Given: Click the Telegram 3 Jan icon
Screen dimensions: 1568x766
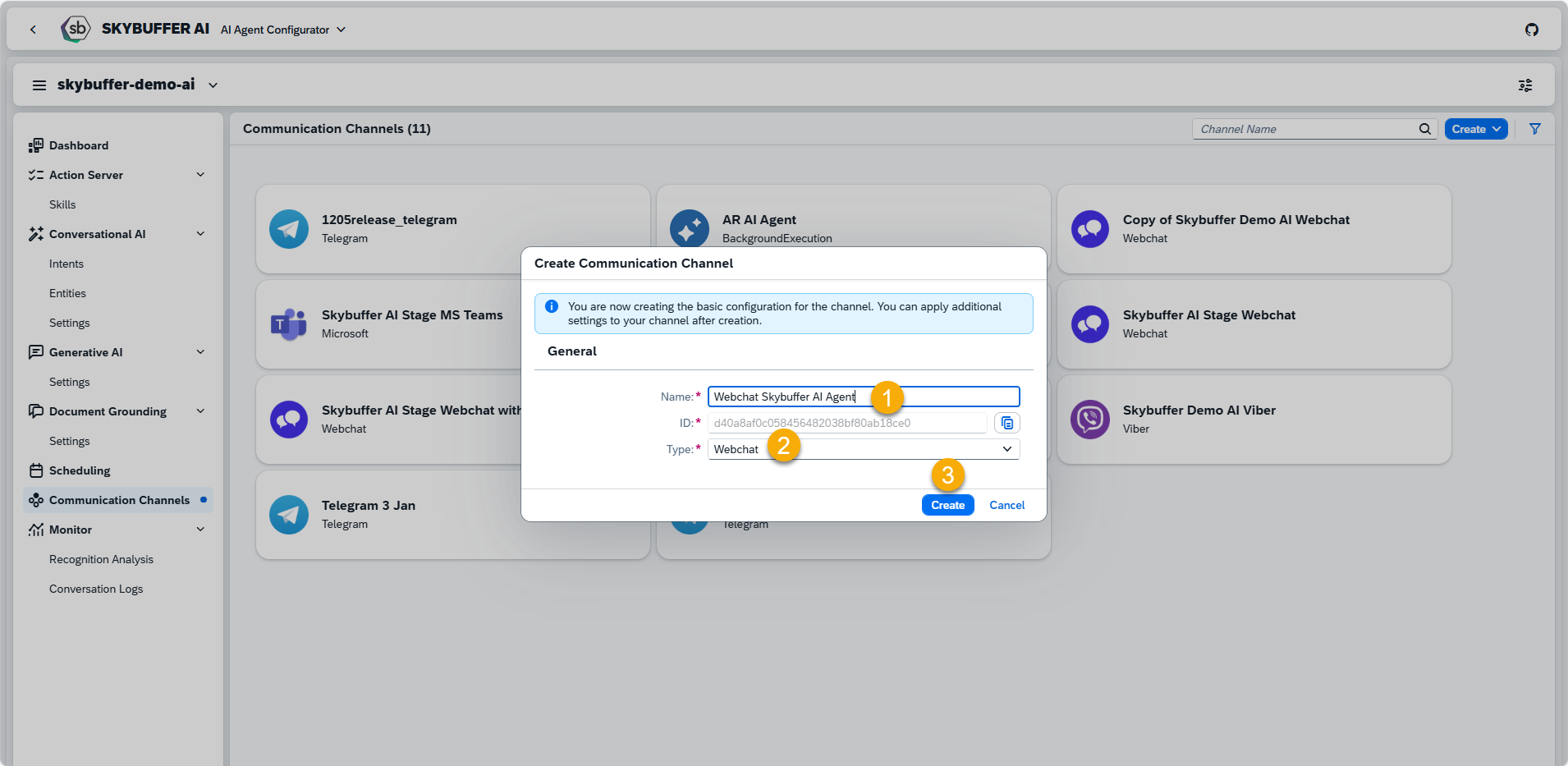Looking at the screenshot, I should point(289,515).
